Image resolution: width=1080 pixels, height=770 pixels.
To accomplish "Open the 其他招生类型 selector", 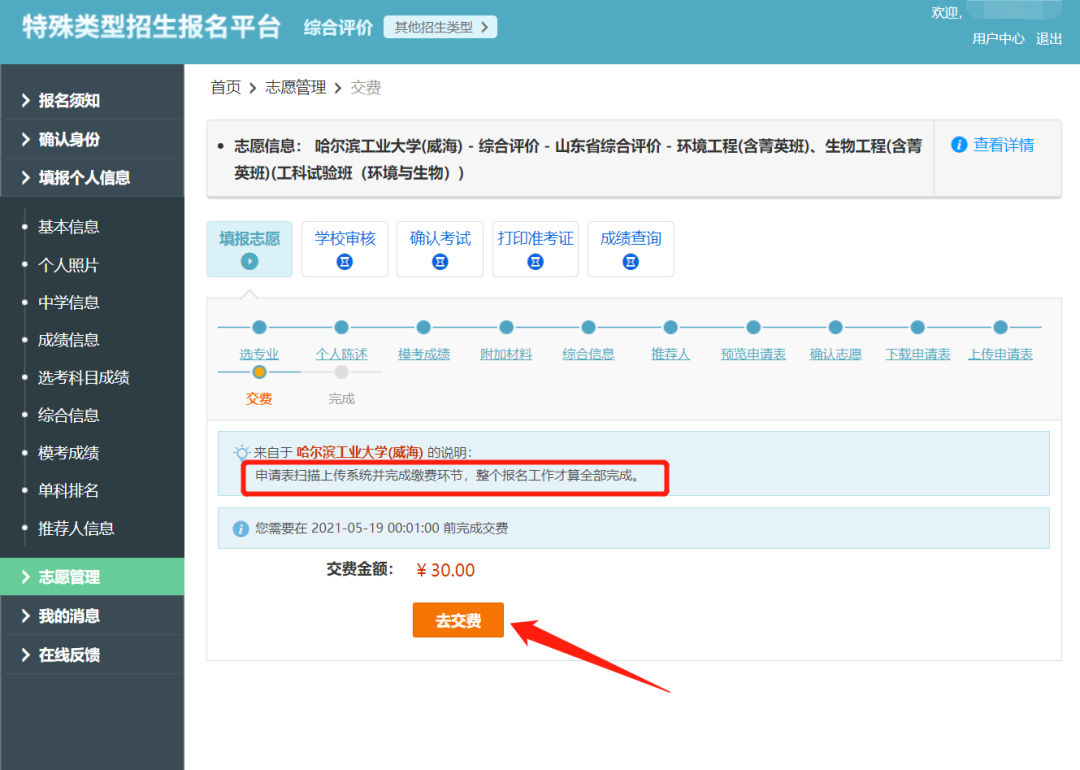I will pos(440,27).
